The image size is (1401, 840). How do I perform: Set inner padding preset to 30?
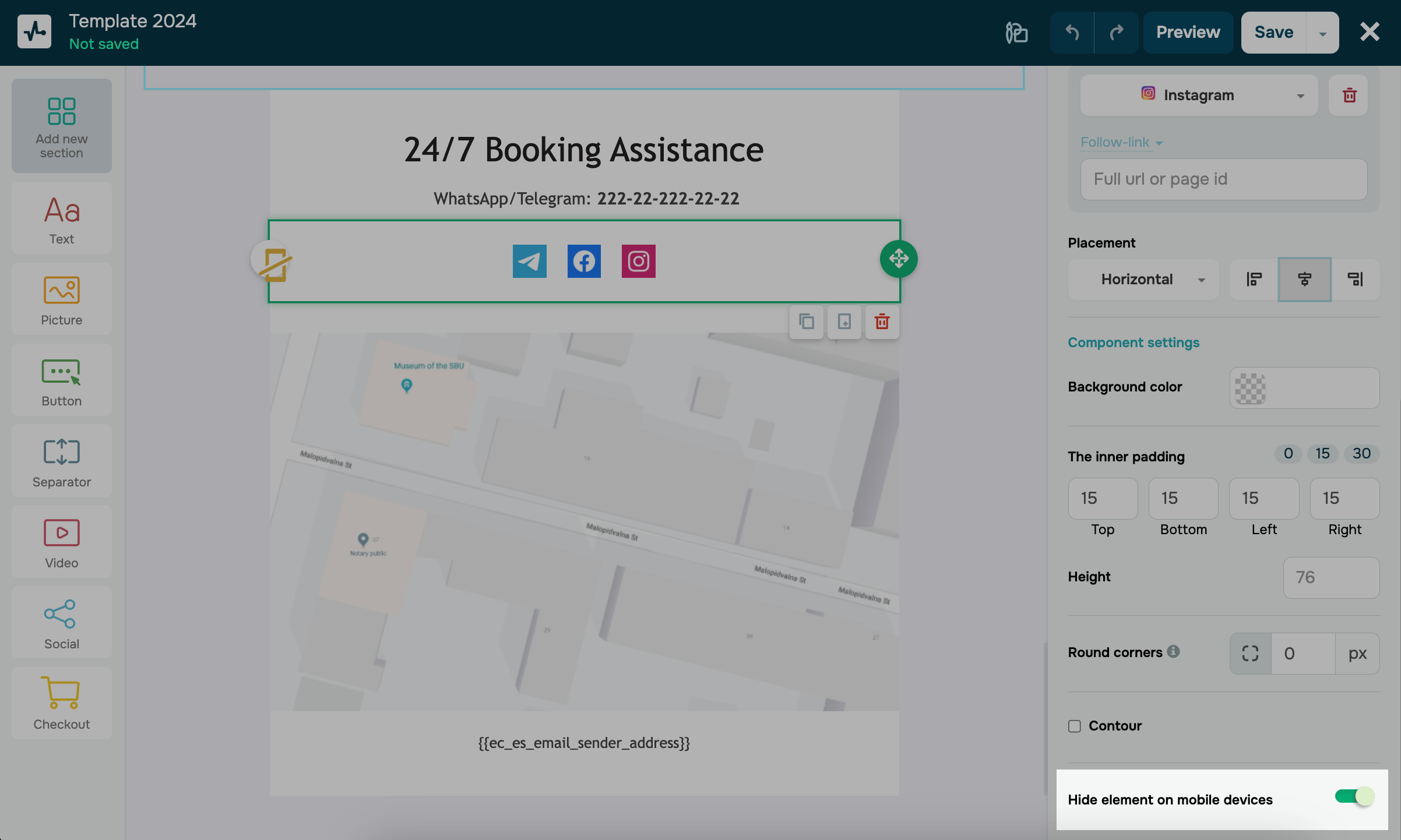1361,454
